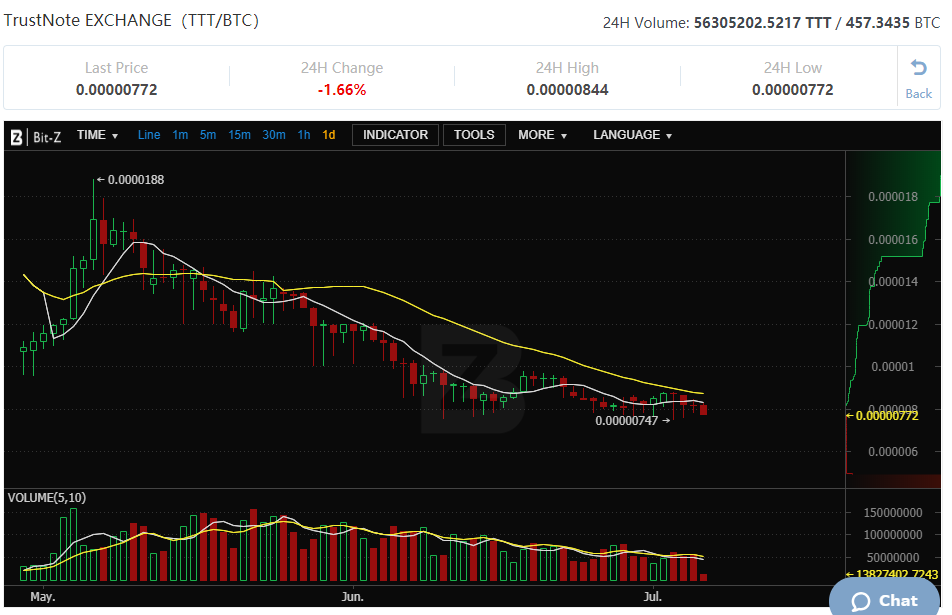
Task: Click the Last Price value 0.00000772
Action: tap(117, 90)
